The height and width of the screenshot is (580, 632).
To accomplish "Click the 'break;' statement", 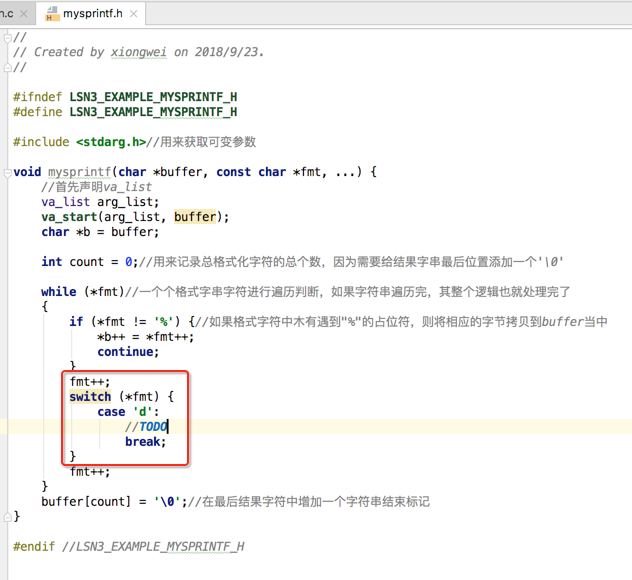I will click(x=146, y=442).
